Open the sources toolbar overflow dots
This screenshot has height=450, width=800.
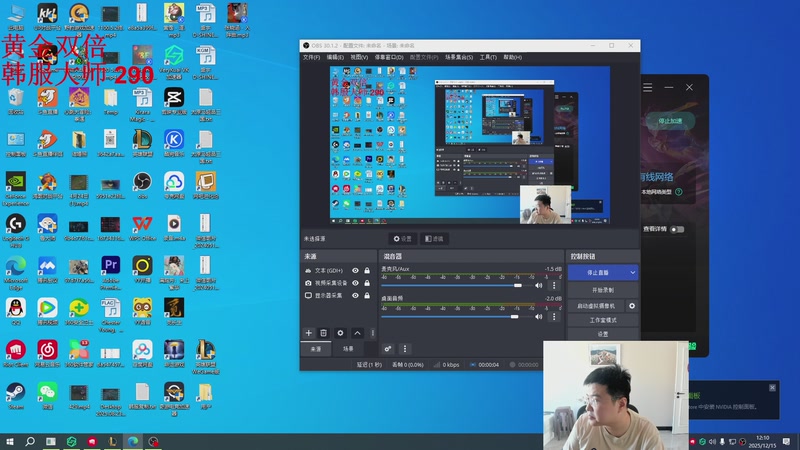[372, 333]
